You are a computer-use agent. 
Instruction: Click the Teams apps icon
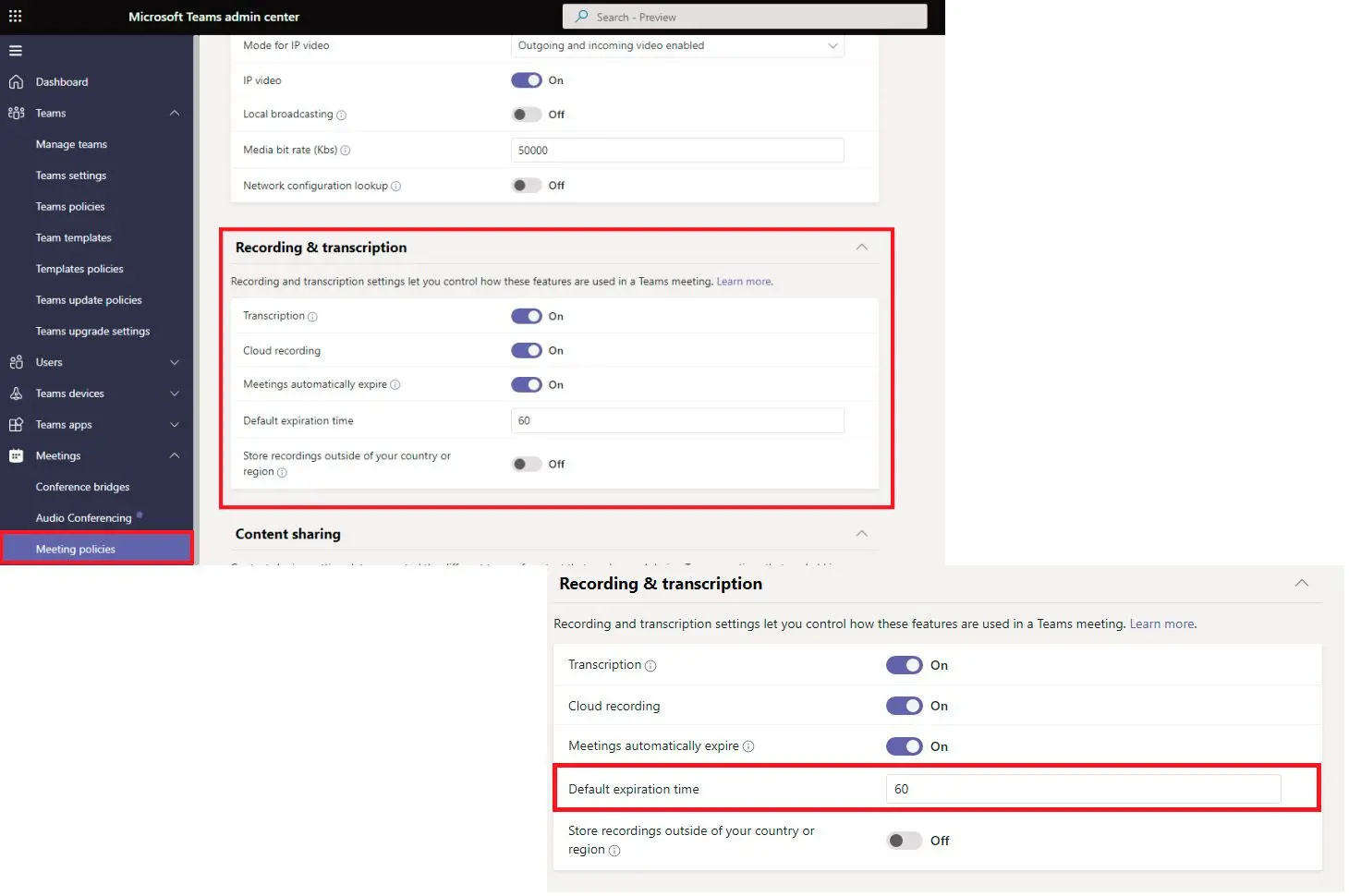tap(16, 425)
